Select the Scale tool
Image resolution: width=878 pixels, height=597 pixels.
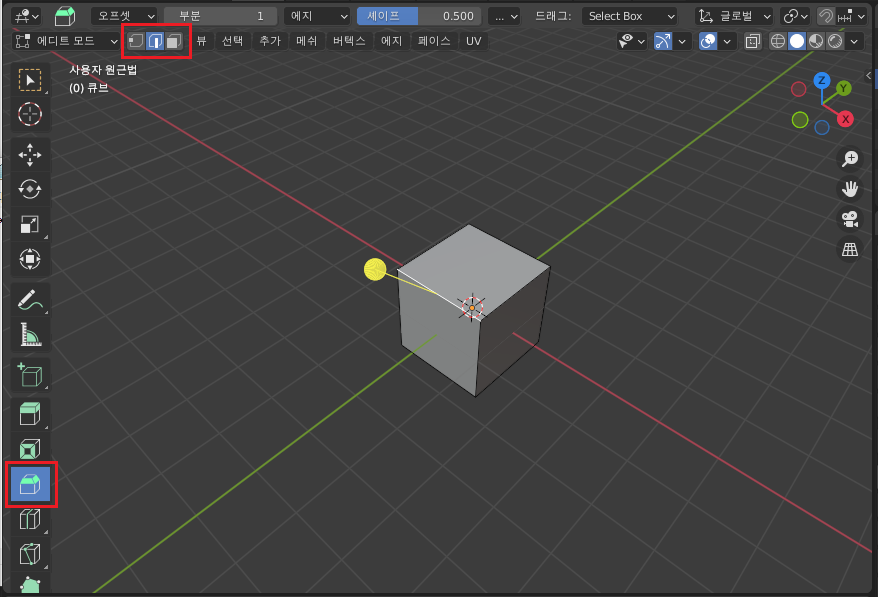tap(30, 225)
